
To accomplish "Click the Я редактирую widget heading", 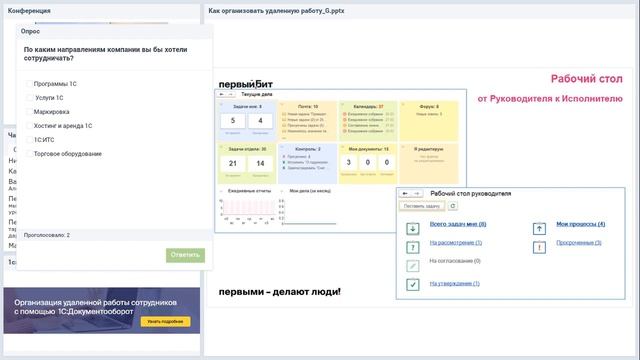I will 429,149.
